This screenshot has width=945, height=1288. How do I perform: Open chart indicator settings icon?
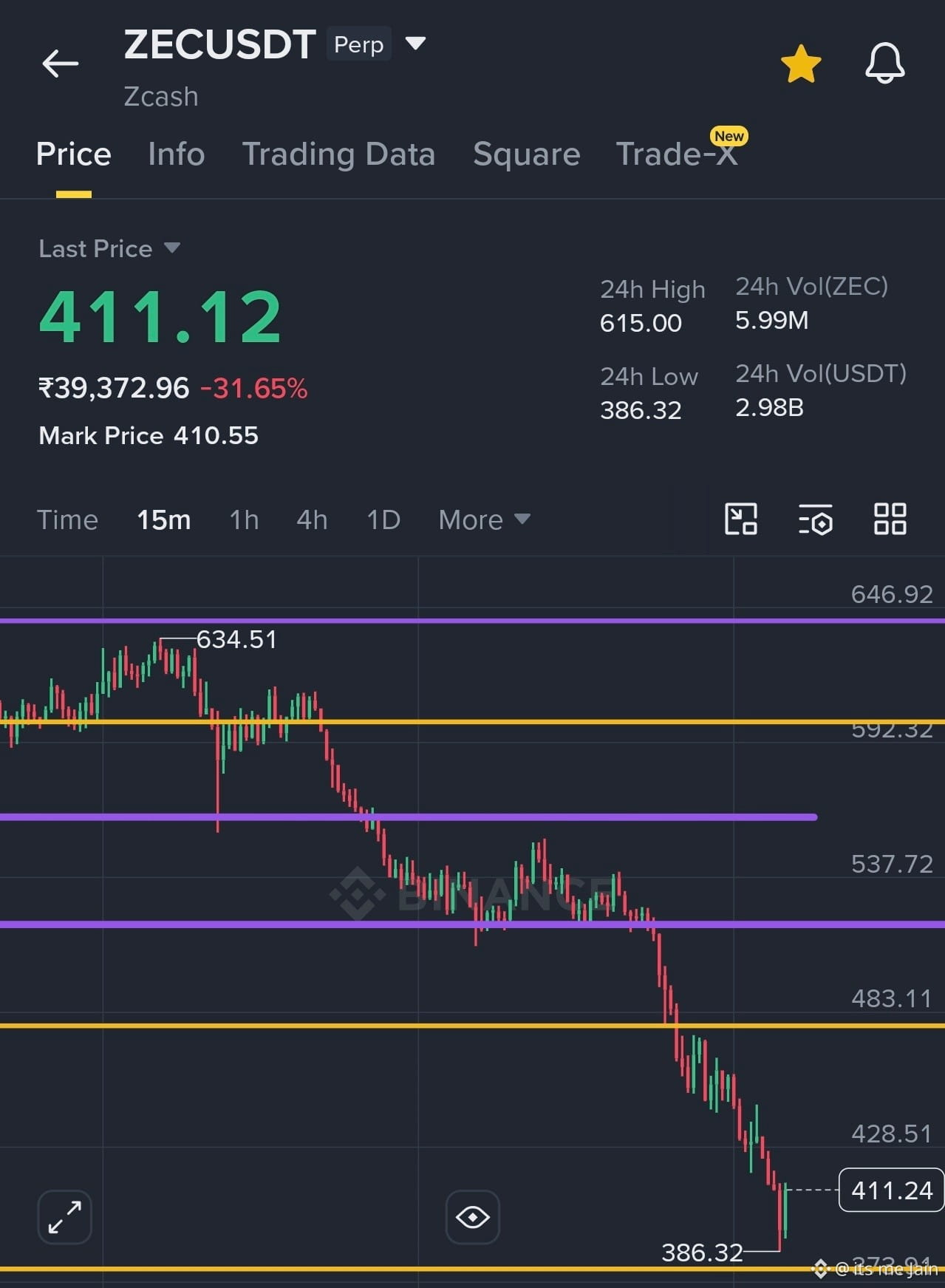click(816, 519)
